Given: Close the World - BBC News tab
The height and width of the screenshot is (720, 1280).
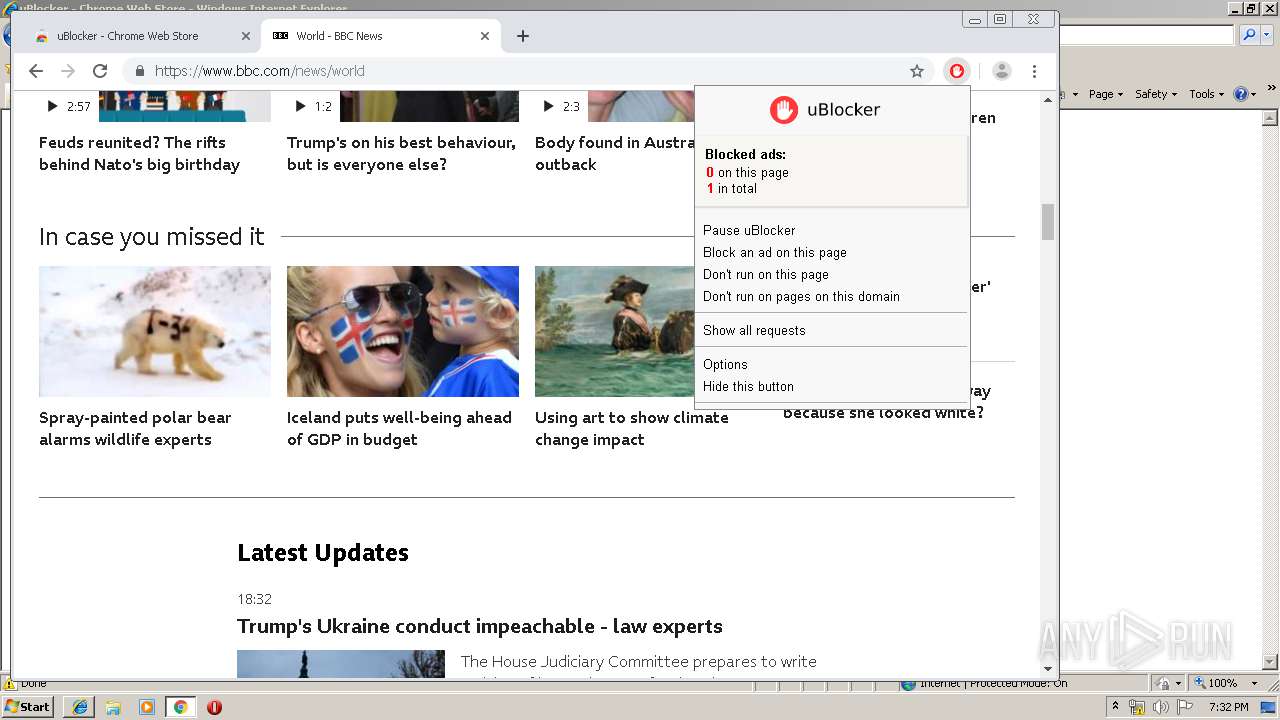Looking at the screenshot, I should pyautogui.click(x=485, y=36).
